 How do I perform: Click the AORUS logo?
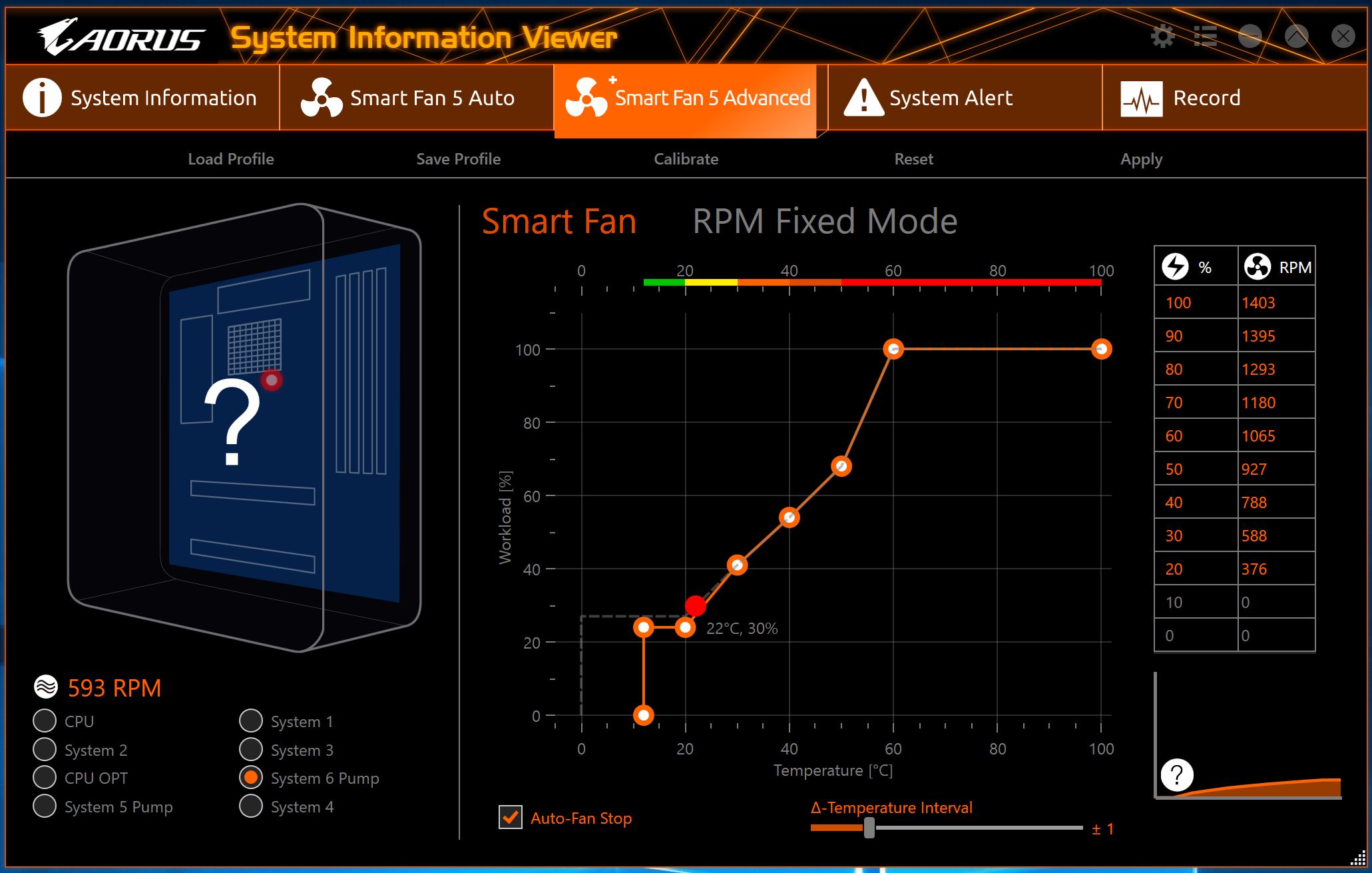(x=120, y=37)
